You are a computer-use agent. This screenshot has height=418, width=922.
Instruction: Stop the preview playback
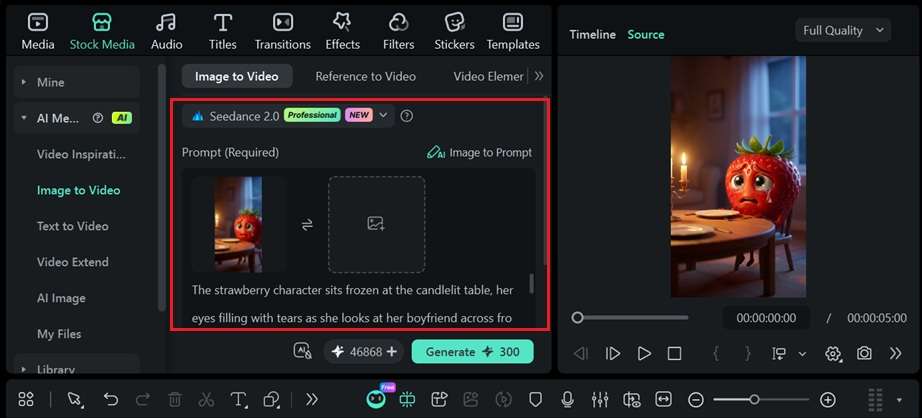point(674,353)
